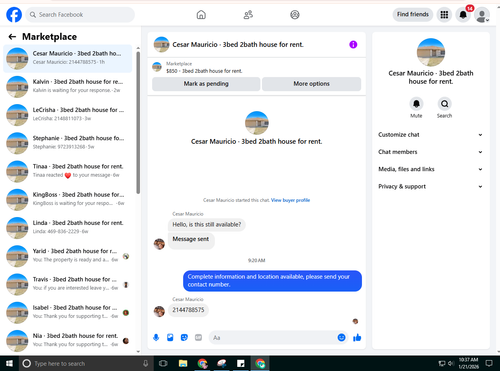Search in conversation with magnifier icon
Viewport: 500px width, 371px height.
point(444,104)
